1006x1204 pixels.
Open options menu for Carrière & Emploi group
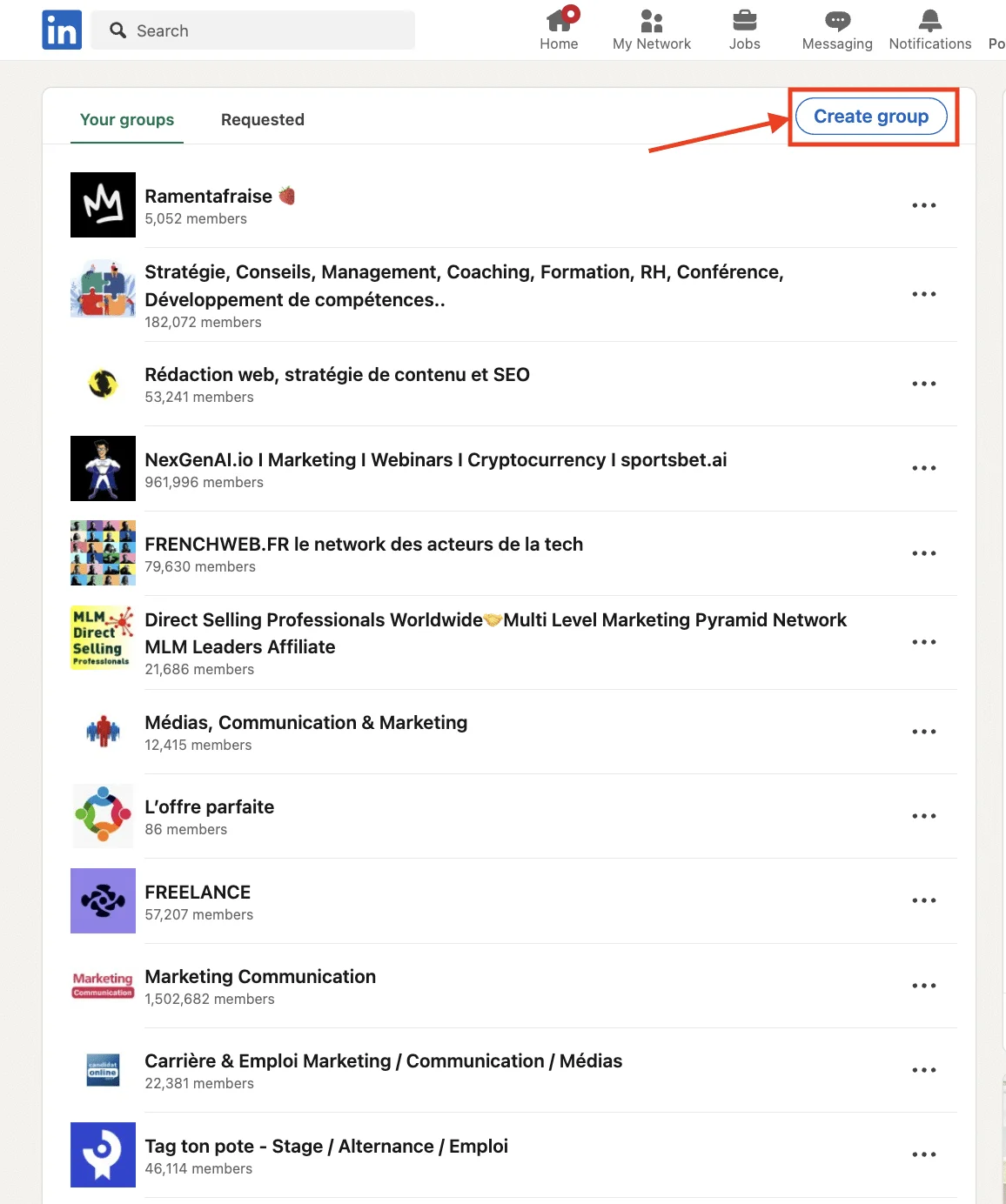924,1070
